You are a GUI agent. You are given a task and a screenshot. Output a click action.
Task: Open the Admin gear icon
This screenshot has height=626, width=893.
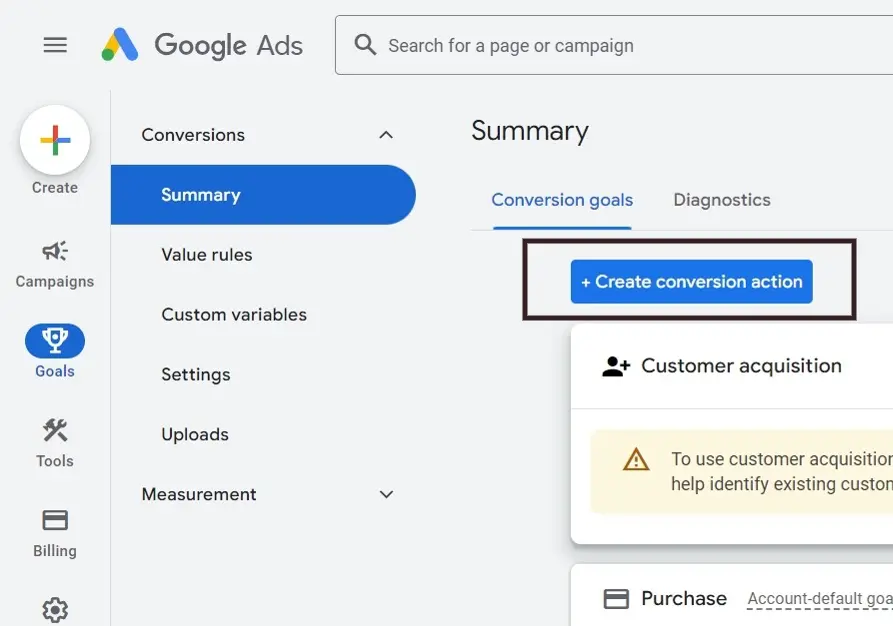tap(55, 610)
